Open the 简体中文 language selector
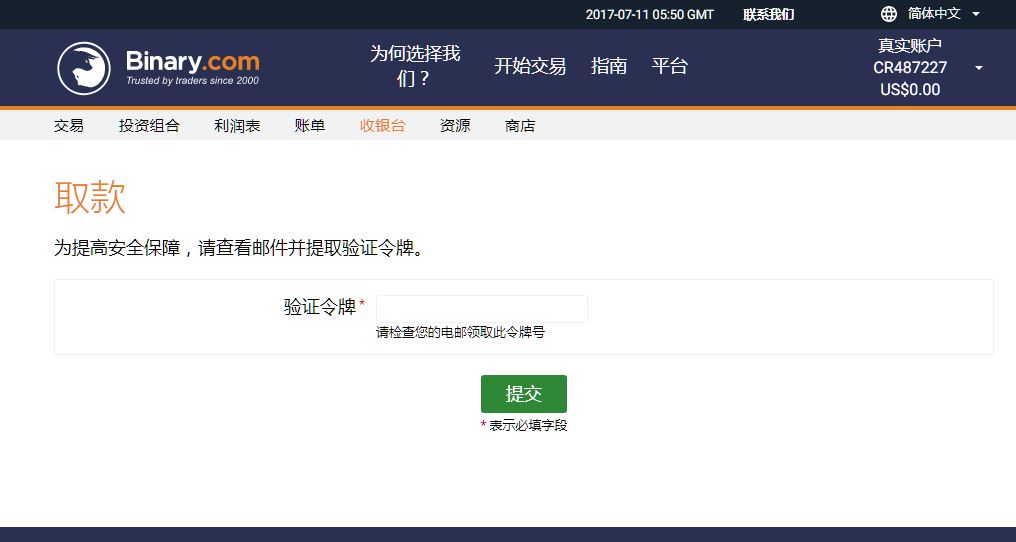This screenshot has width=1016, height=542. coord(934,14)
